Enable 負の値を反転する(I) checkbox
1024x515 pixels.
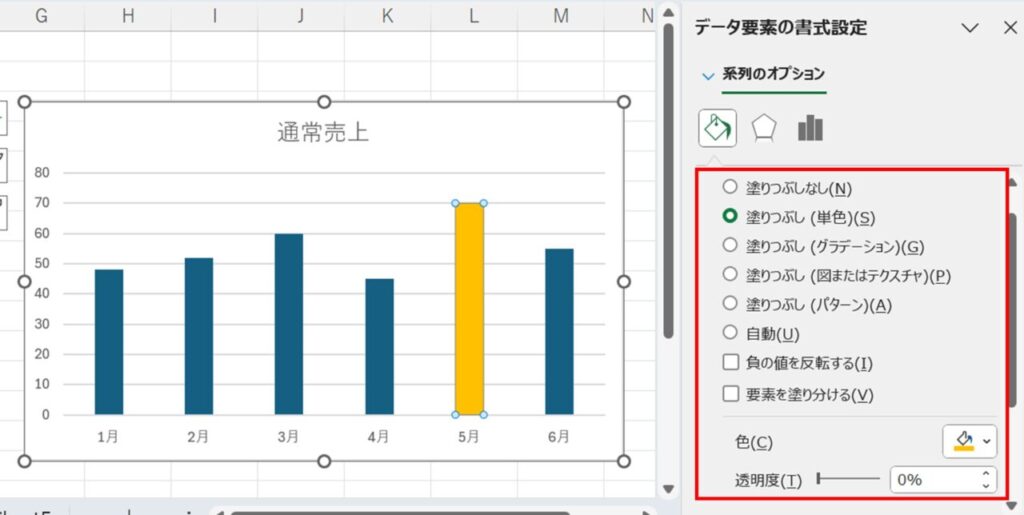730,362
